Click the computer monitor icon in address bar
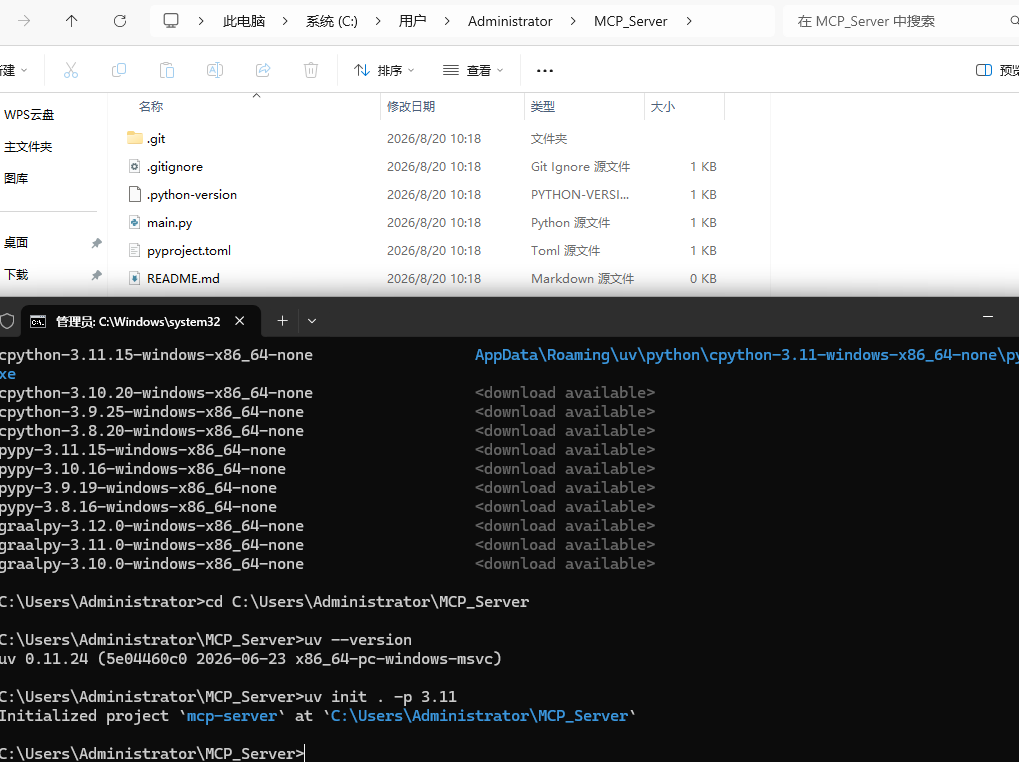Image resolution: width=1019 pixels, height=762 pixels. pyautogui.click(x=171, y=21)
